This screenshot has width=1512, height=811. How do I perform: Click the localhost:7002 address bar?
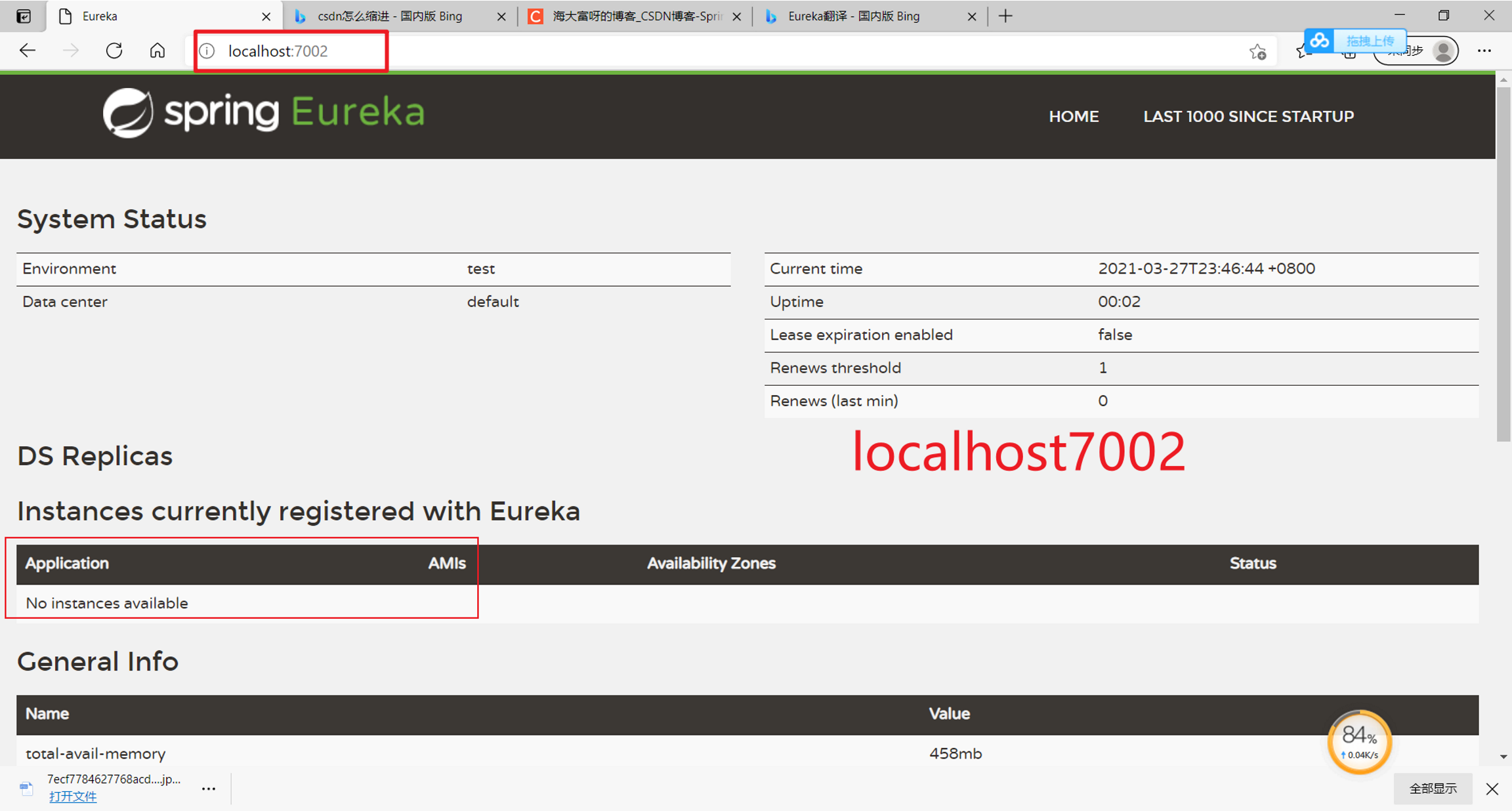coord(278,51)
